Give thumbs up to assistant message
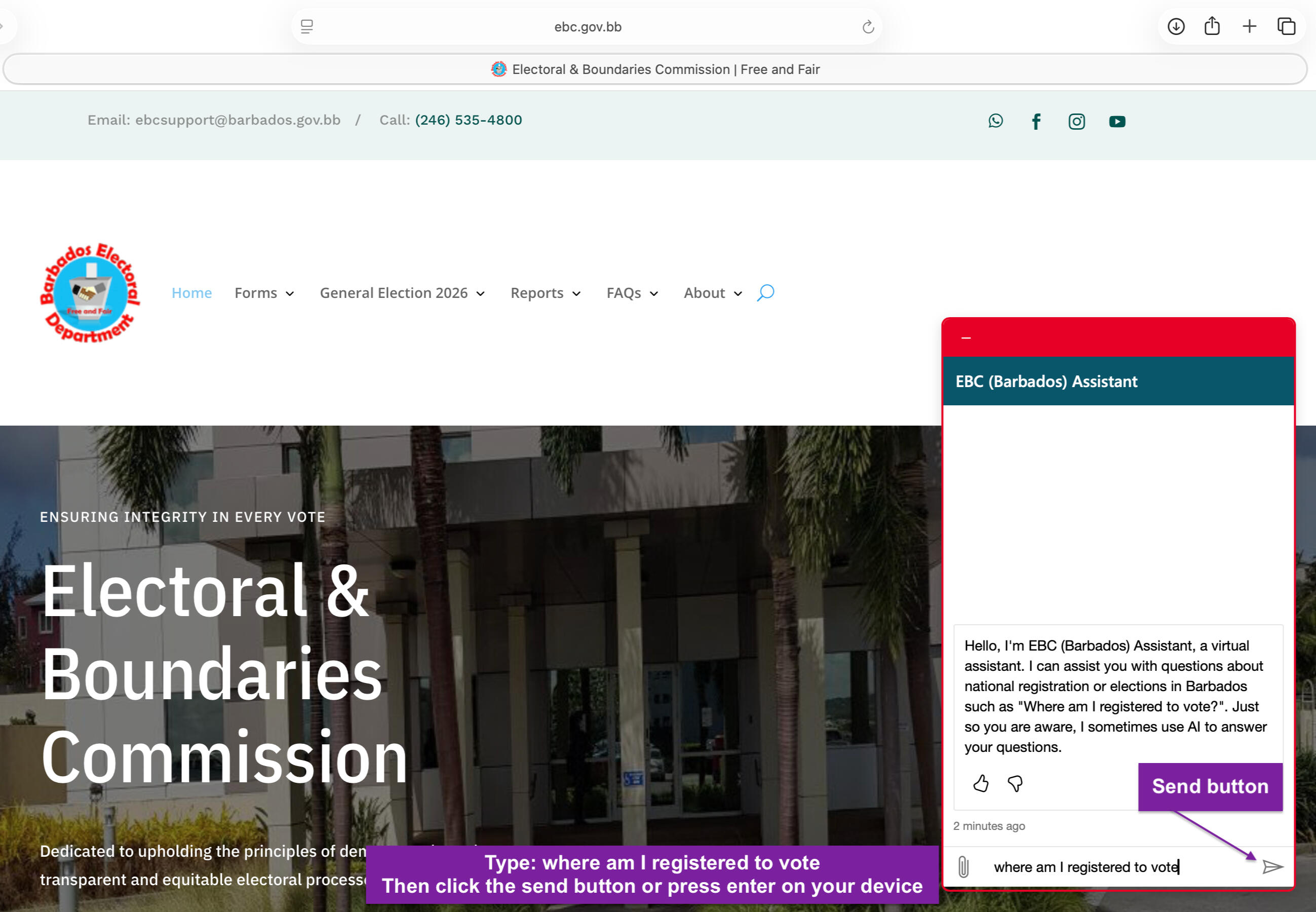The image size is (1316, 912). [981, 783]
